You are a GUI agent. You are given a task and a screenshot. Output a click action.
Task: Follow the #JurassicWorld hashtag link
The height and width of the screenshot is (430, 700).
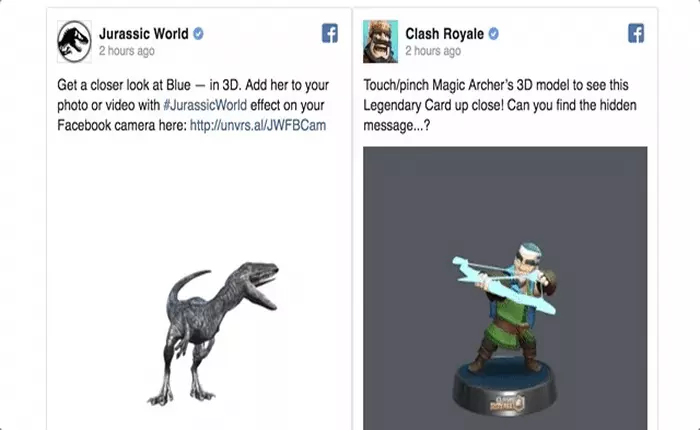(205, 105)
